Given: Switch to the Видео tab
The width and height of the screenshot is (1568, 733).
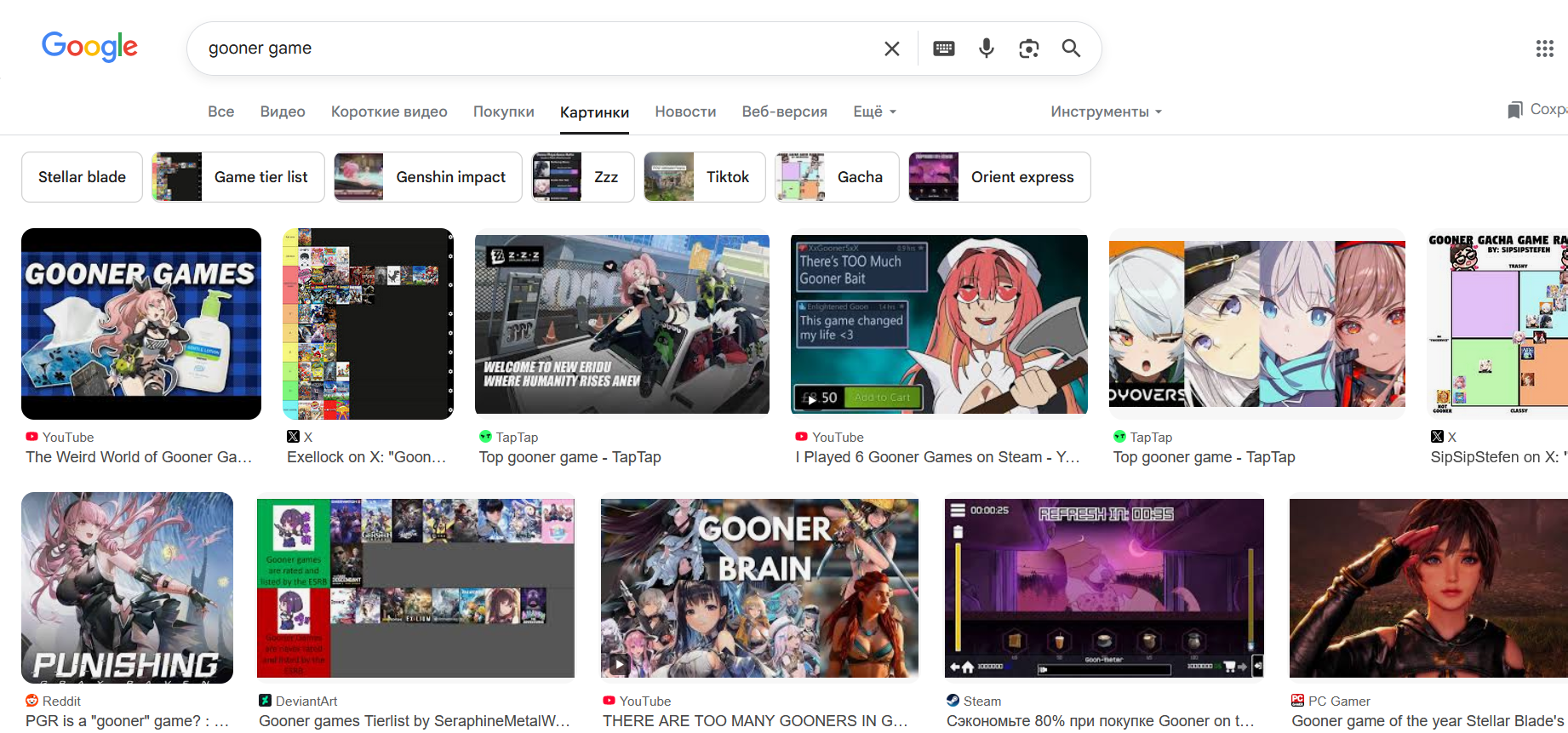Looking at the screenshot, I should click(283, 112).
